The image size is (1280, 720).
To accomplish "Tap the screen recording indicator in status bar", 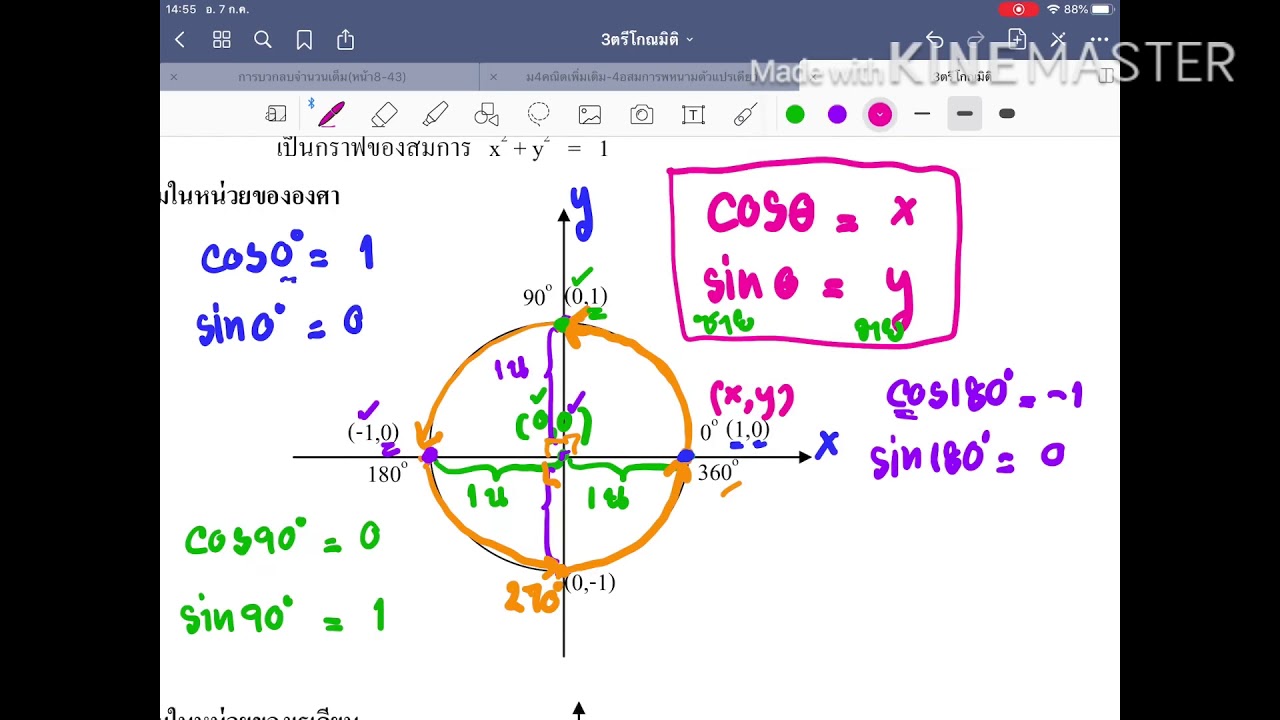I will click(1018, 9).
